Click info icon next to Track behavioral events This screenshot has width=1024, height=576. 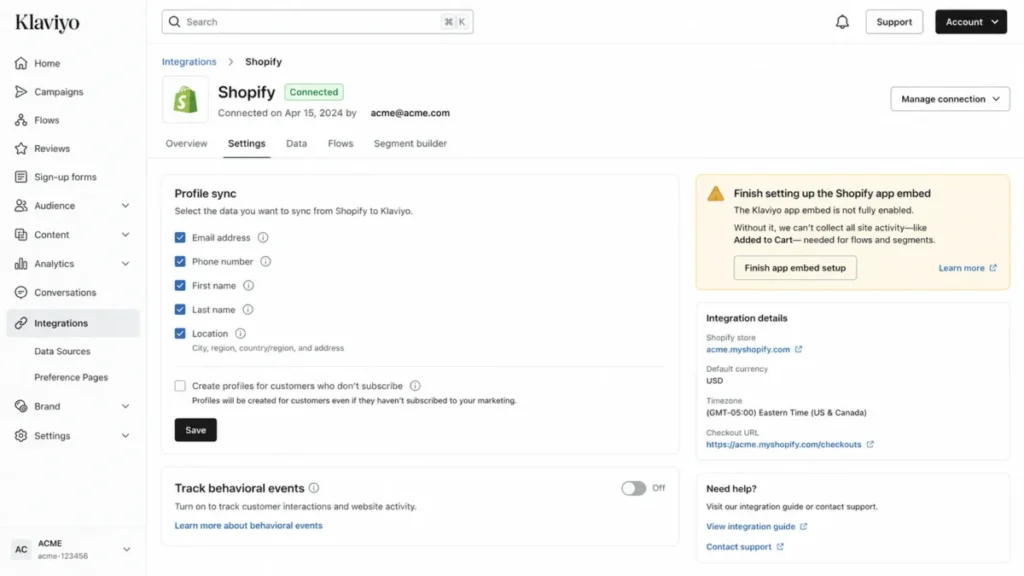pos(314,488)
